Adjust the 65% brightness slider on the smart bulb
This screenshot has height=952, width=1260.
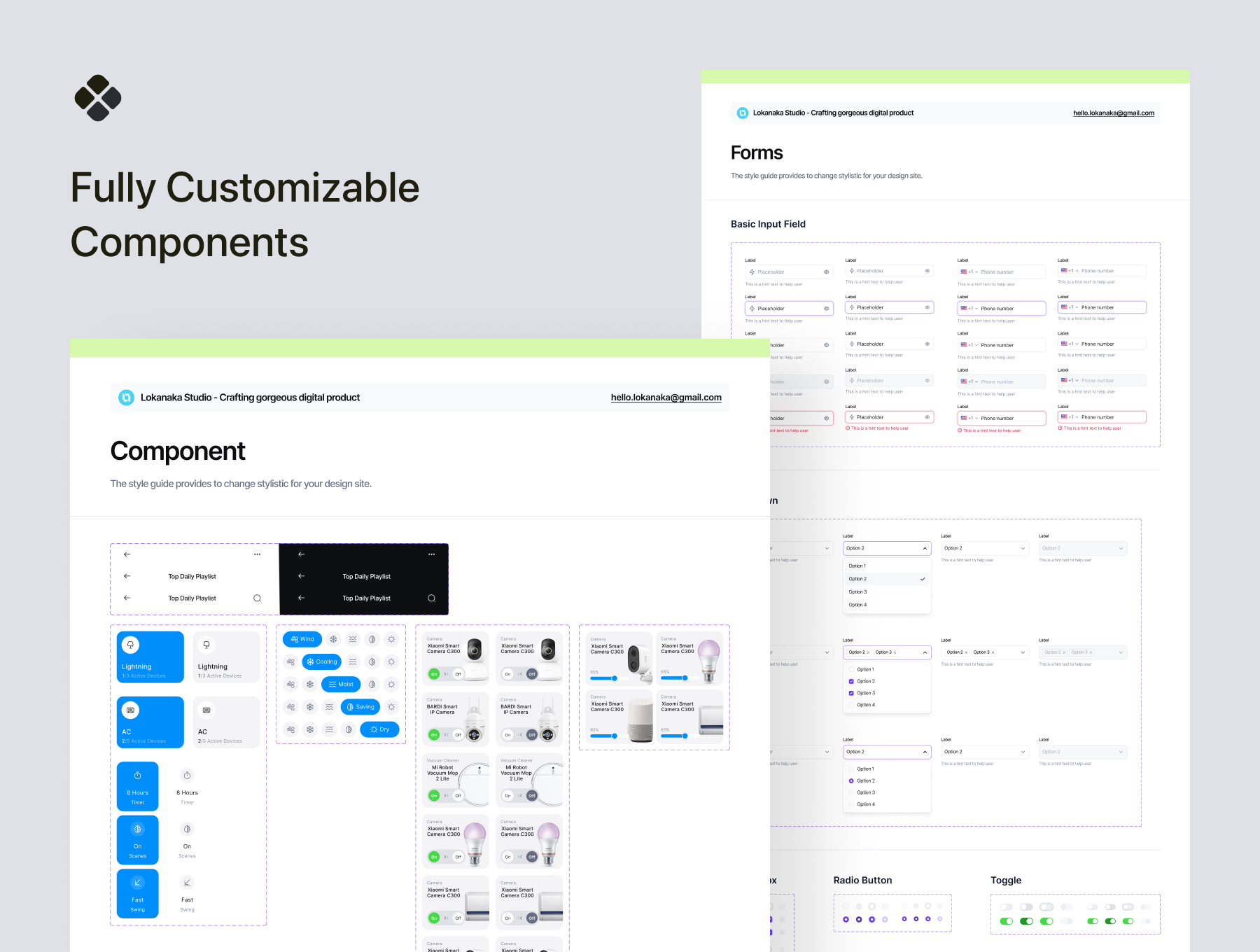[685, 678]
